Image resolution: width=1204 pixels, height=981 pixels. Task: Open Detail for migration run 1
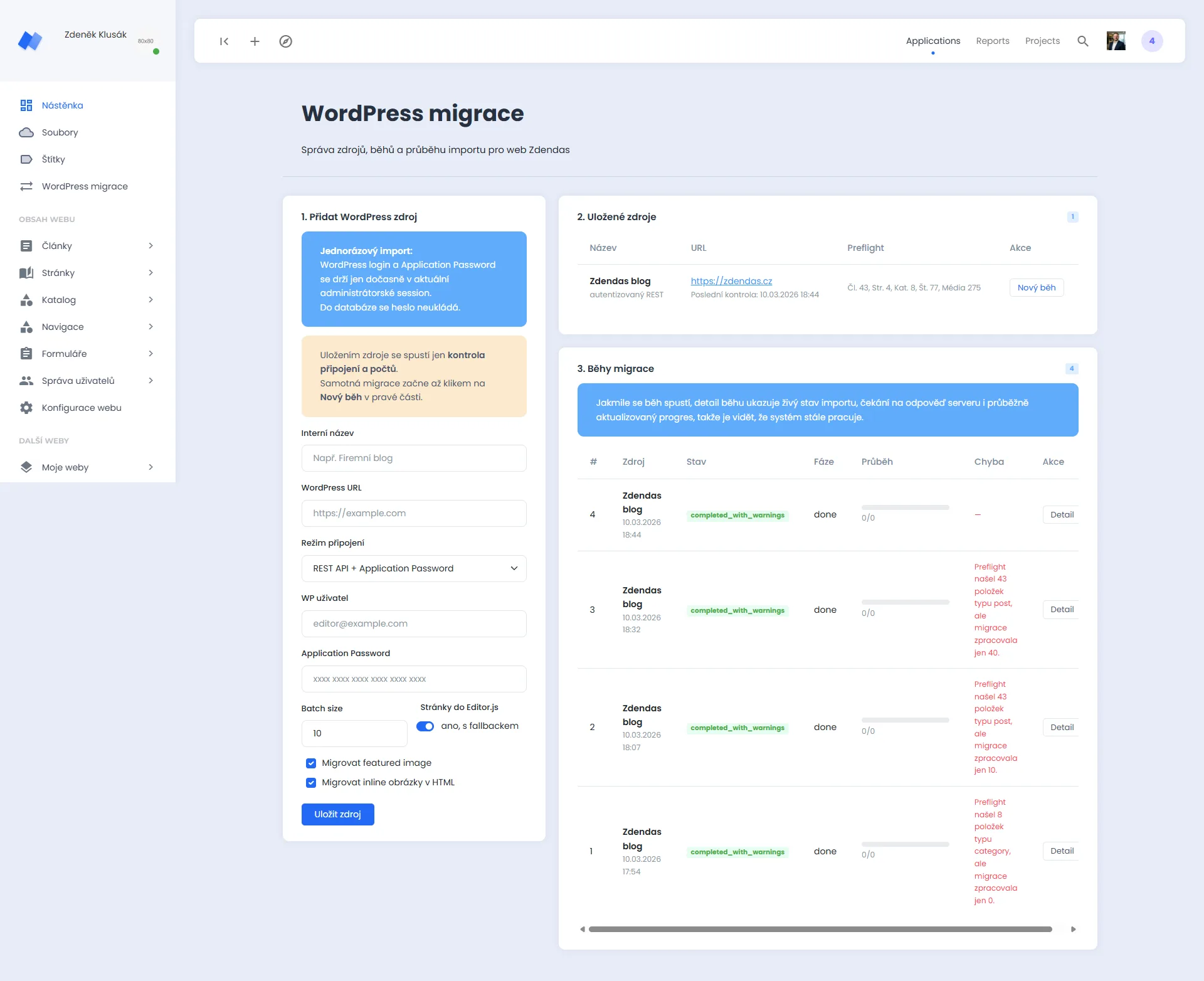tap(1061, 851)
